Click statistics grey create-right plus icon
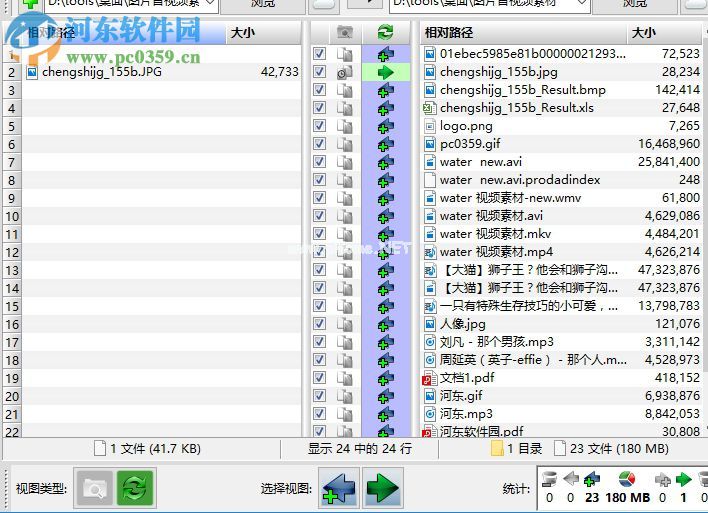This screenshot has height=513, width=708. [x=662, y=479]
